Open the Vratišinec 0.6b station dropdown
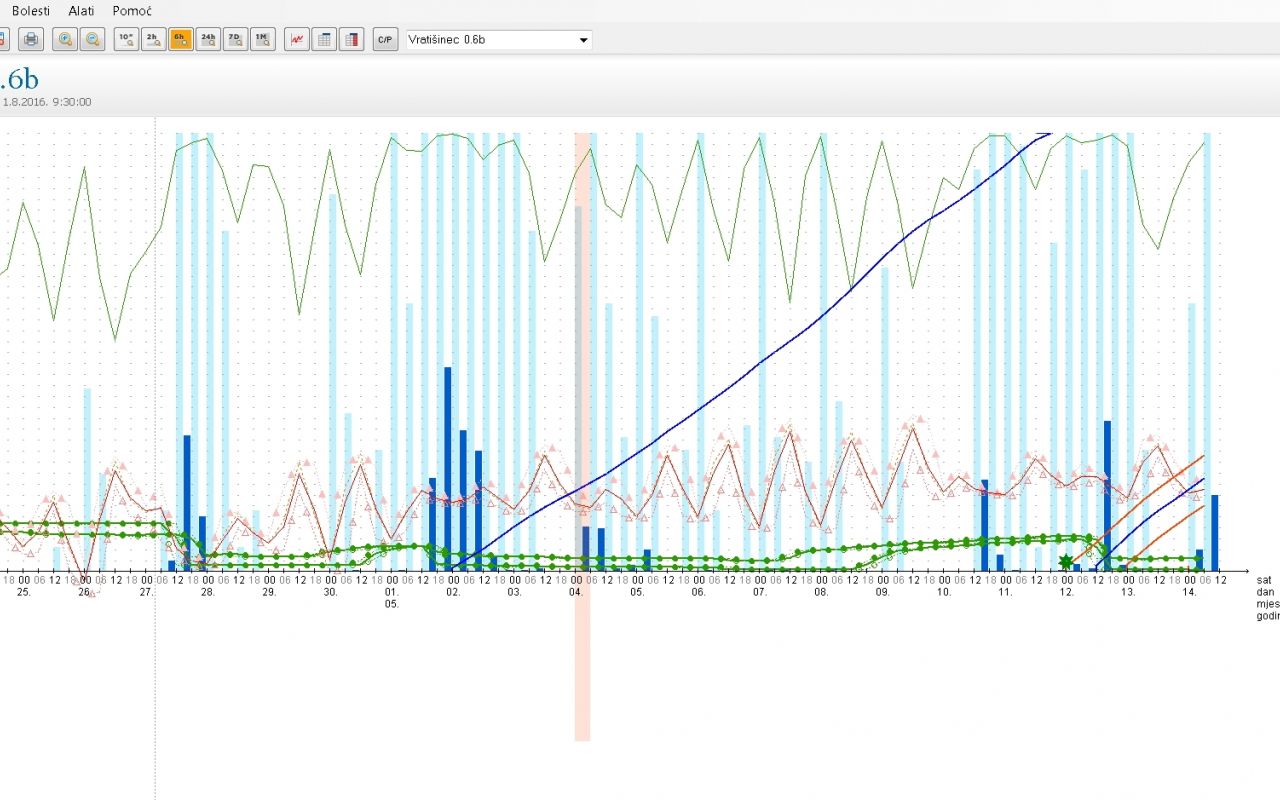Viewport: 1280px width, 800px height. coord(499,40)
